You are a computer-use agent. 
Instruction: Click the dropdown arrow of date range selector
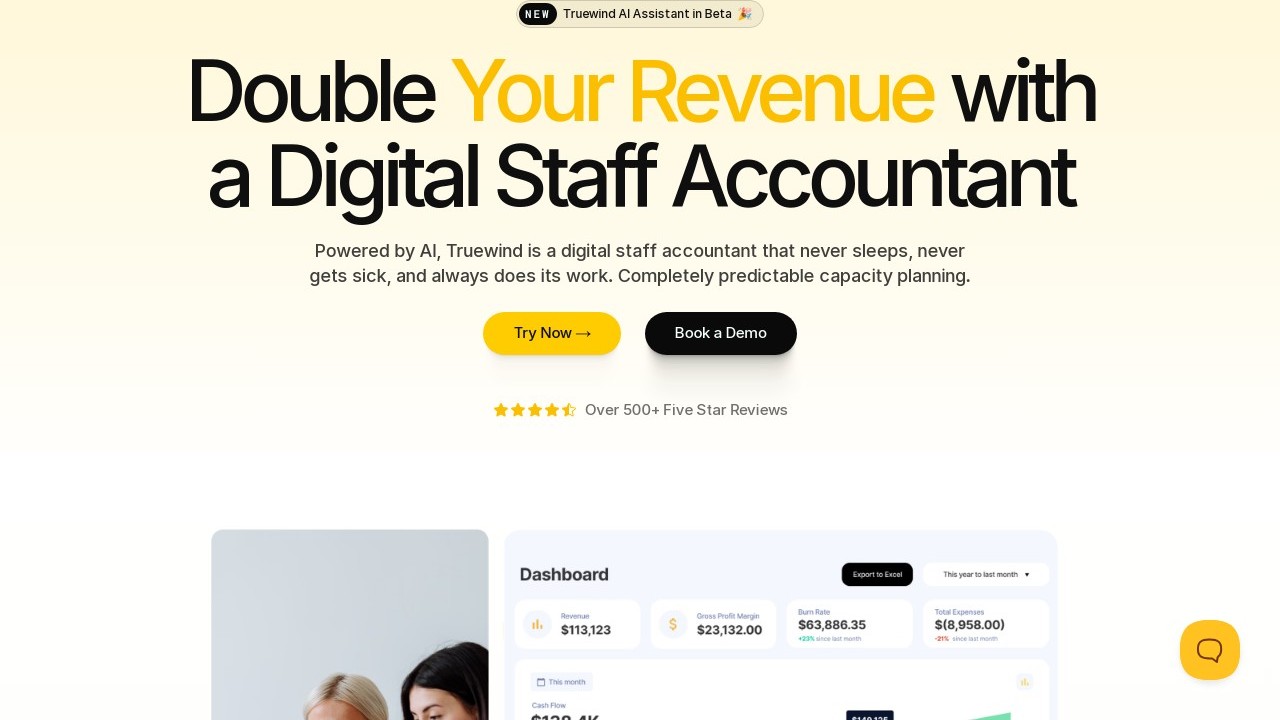pos(1027,575)
